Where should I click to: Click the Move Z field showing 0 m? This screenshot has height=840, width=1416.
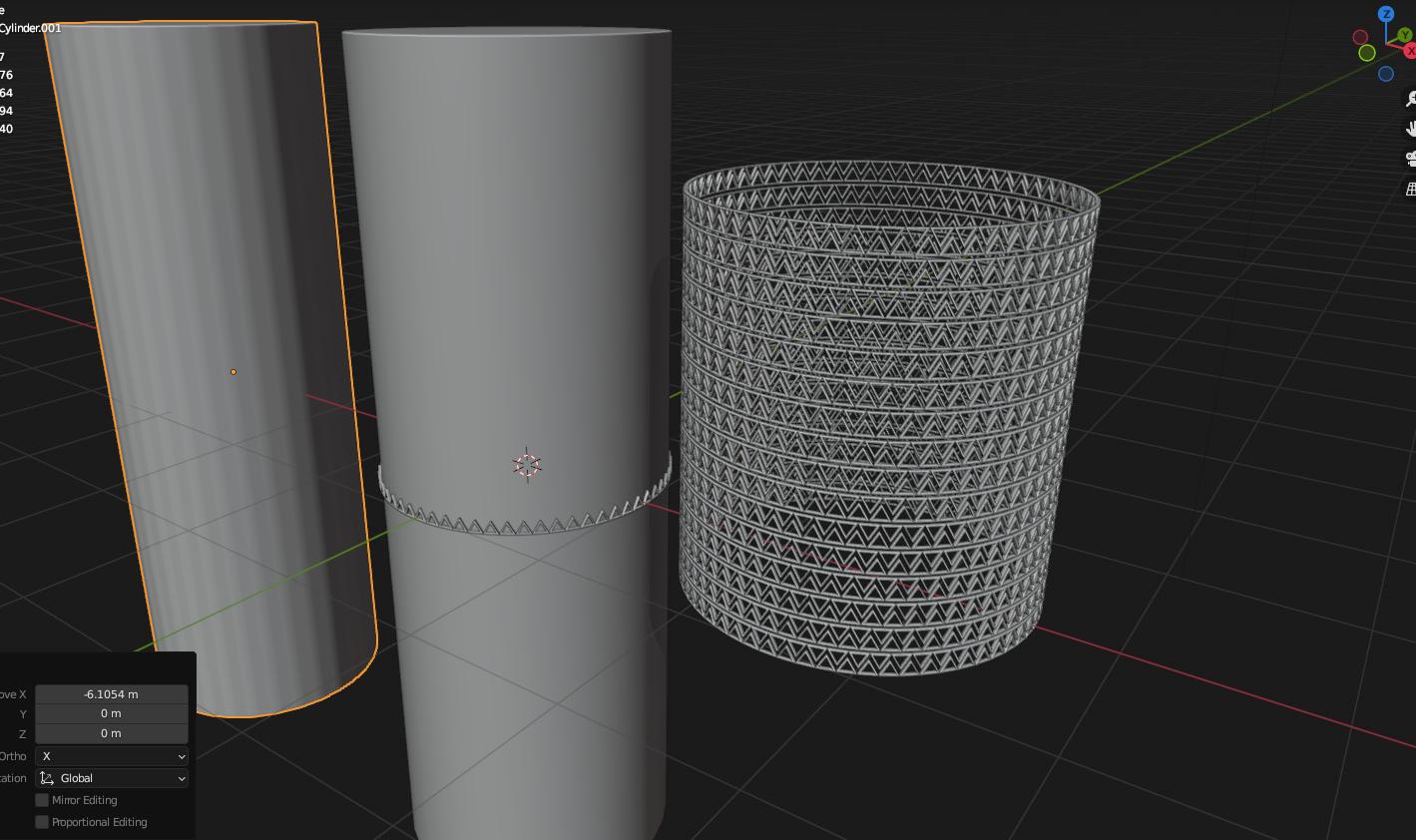click(112, 733)
